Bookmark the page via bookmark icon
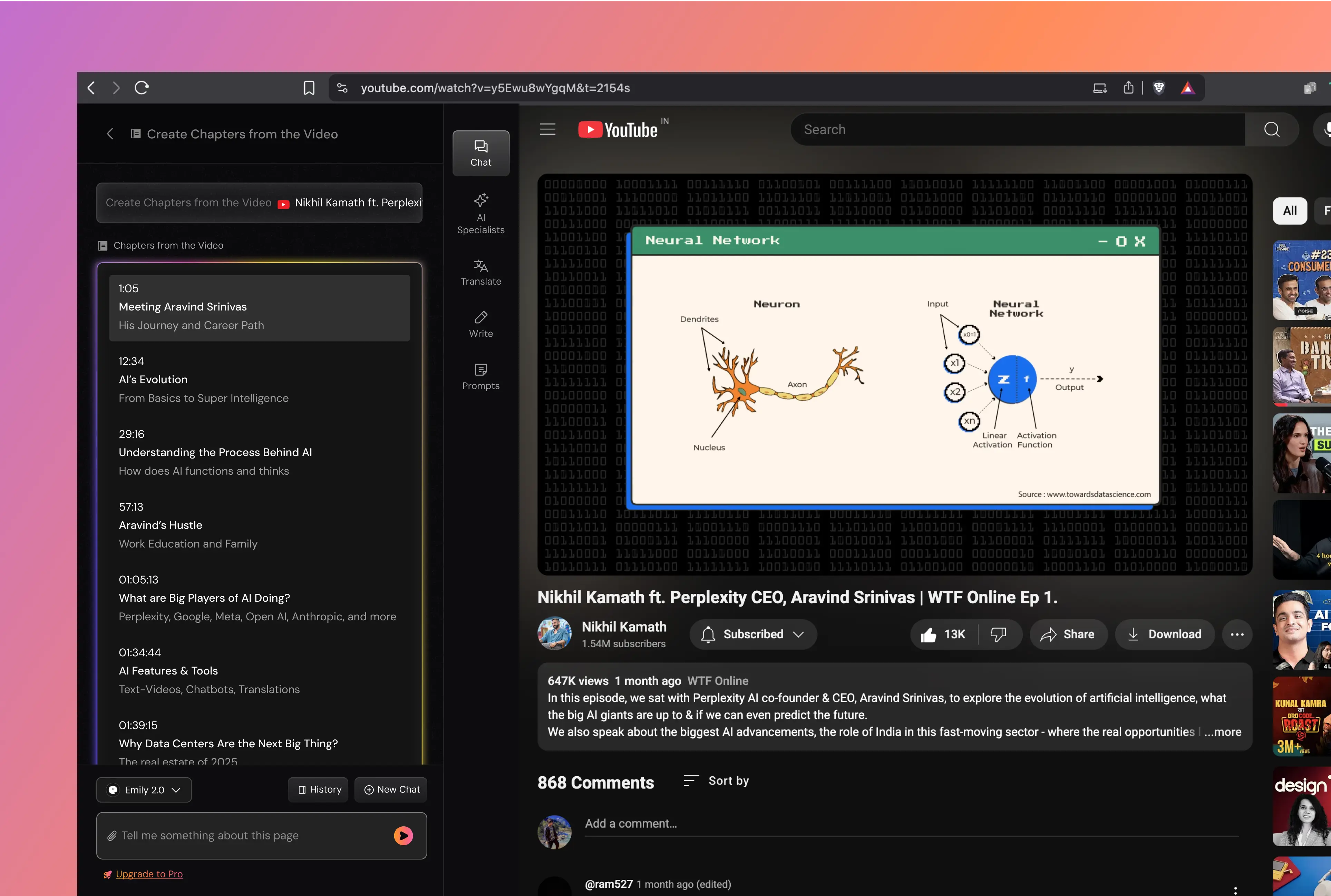Image resolution: width=1331 pixels, height=896 pixels. point(309,88)
